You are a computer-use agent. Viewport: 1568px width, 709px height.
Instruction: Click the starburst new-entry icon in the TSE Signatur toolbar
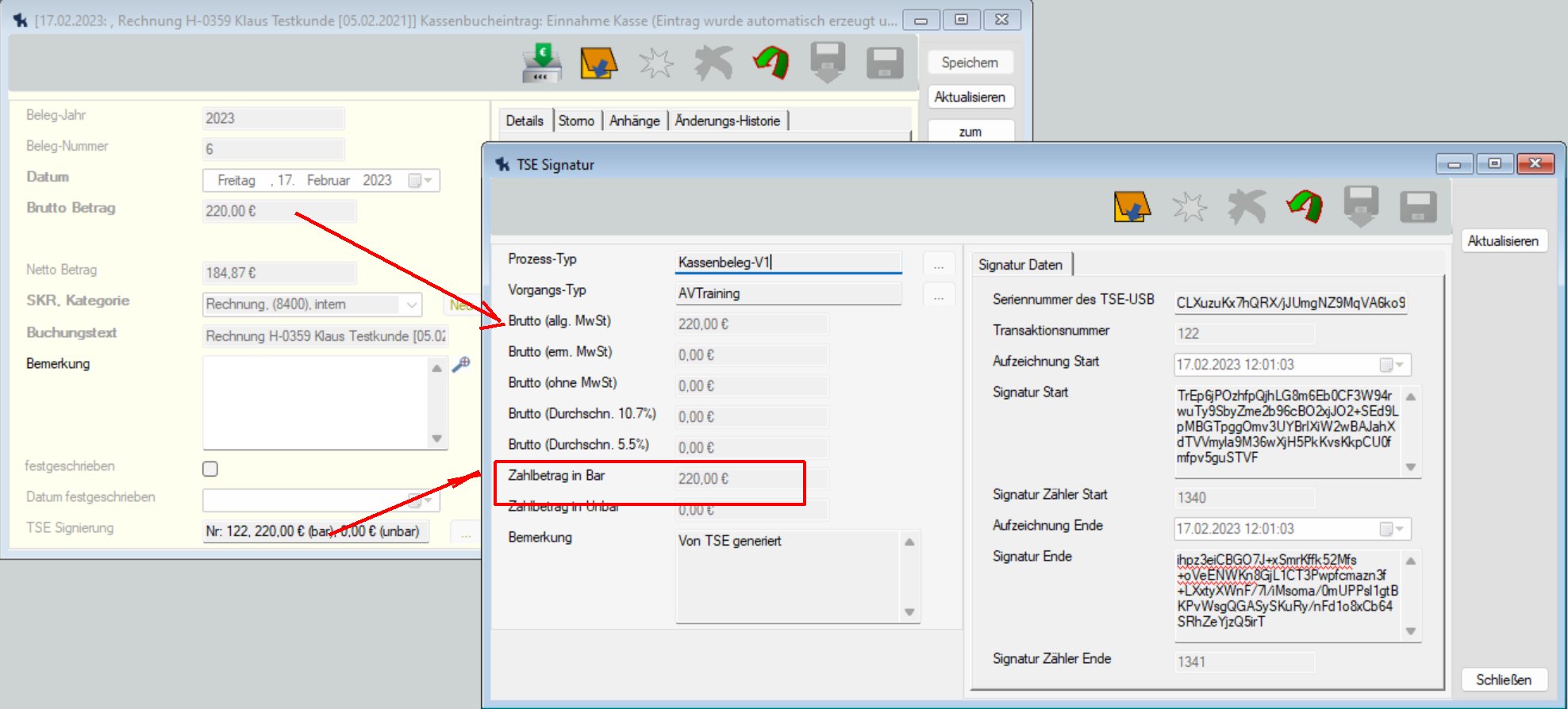[1189, 208]
